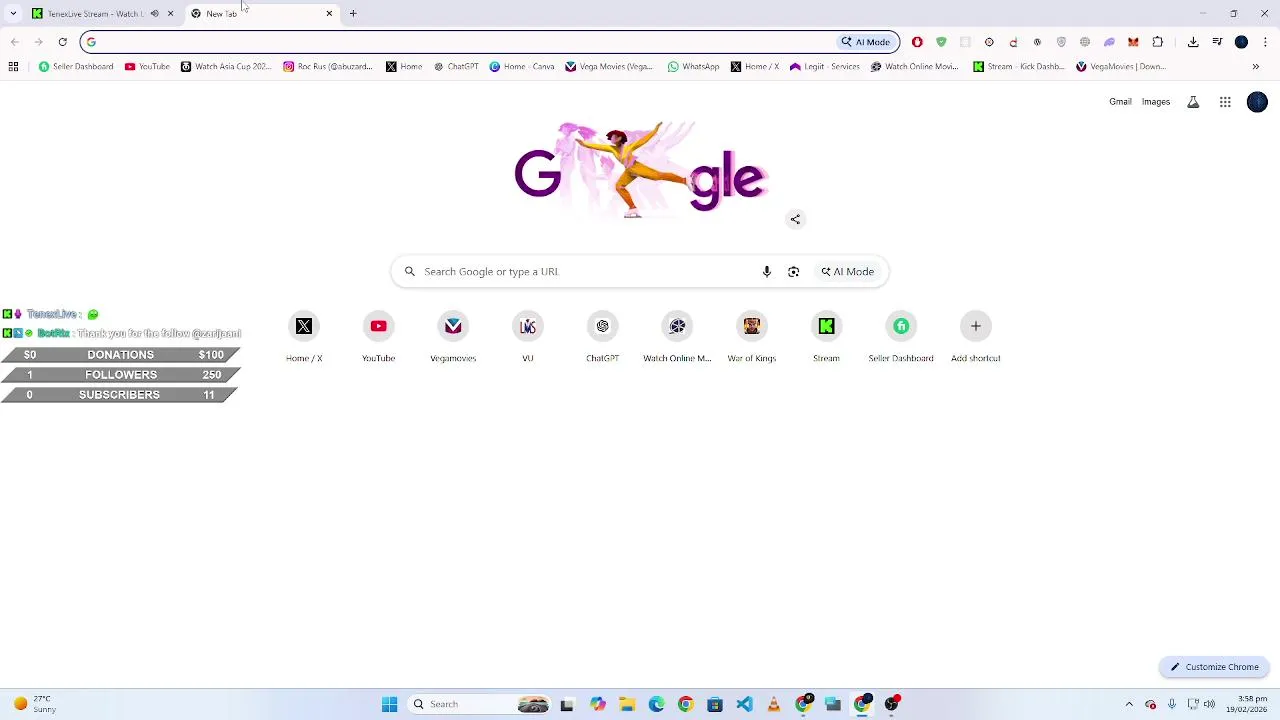This screenshot has height=720, width=1280.
Task: Open the X (Home) shortcut tile
Action: [x=304, y=337]
